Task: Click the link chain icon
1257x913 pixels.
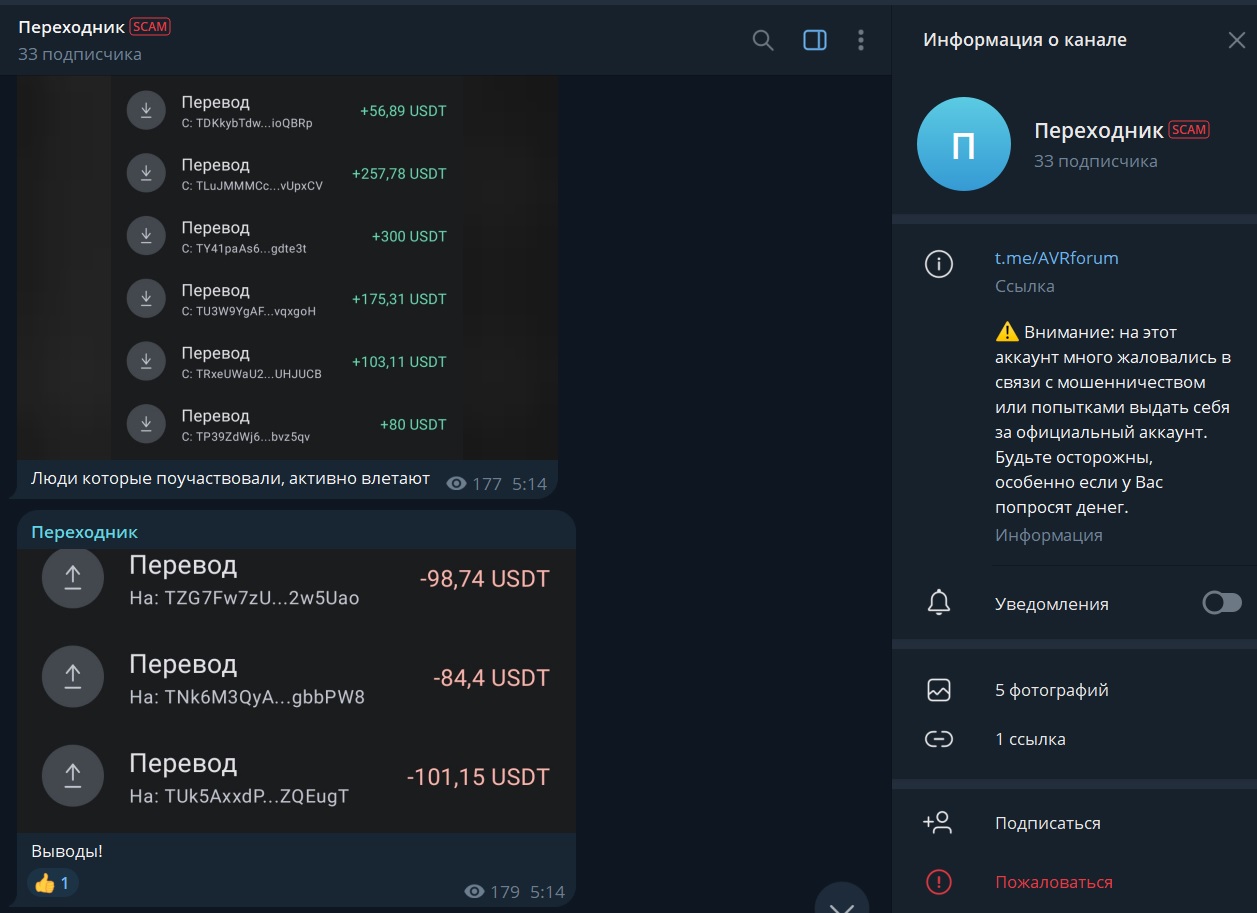Action: pos(938,739)
